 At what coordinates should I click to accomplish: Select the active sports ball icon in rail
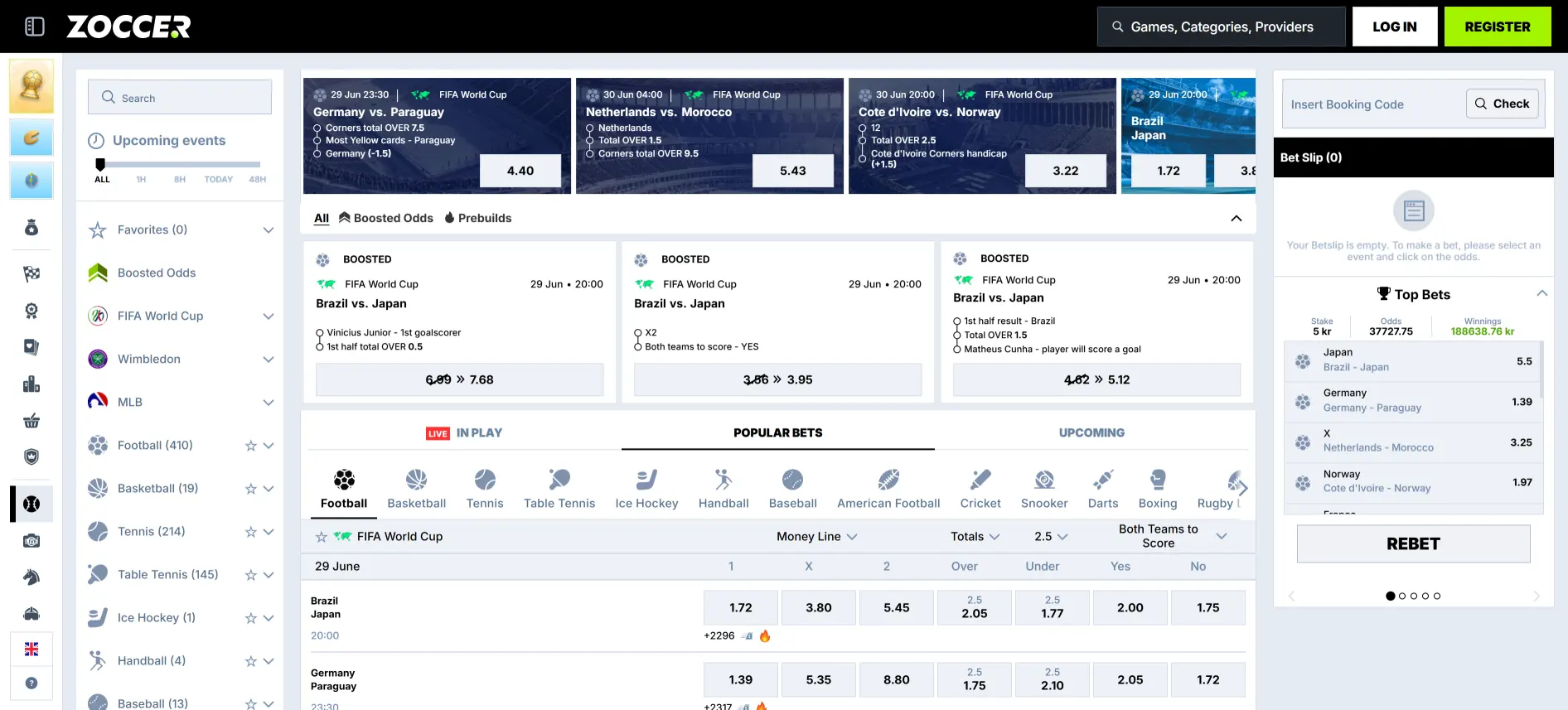tap(31, 504)
